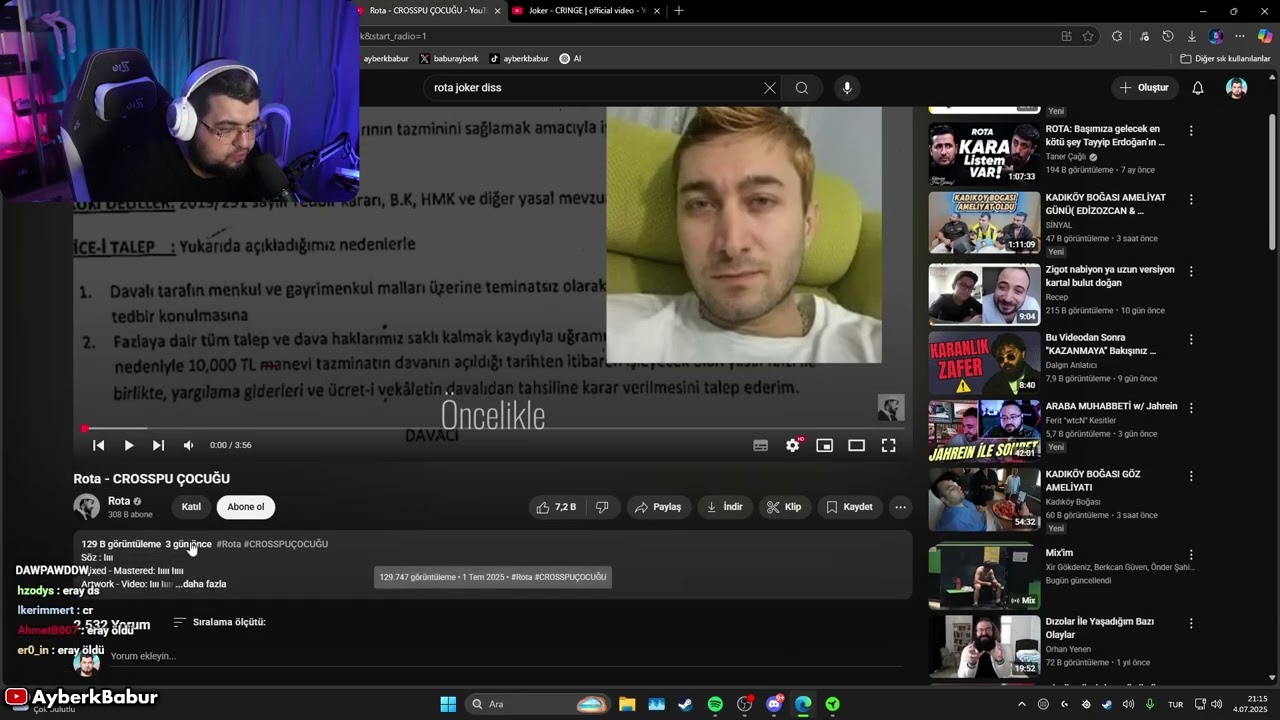
Task: Skip to the next video
Action: [158, 445]
